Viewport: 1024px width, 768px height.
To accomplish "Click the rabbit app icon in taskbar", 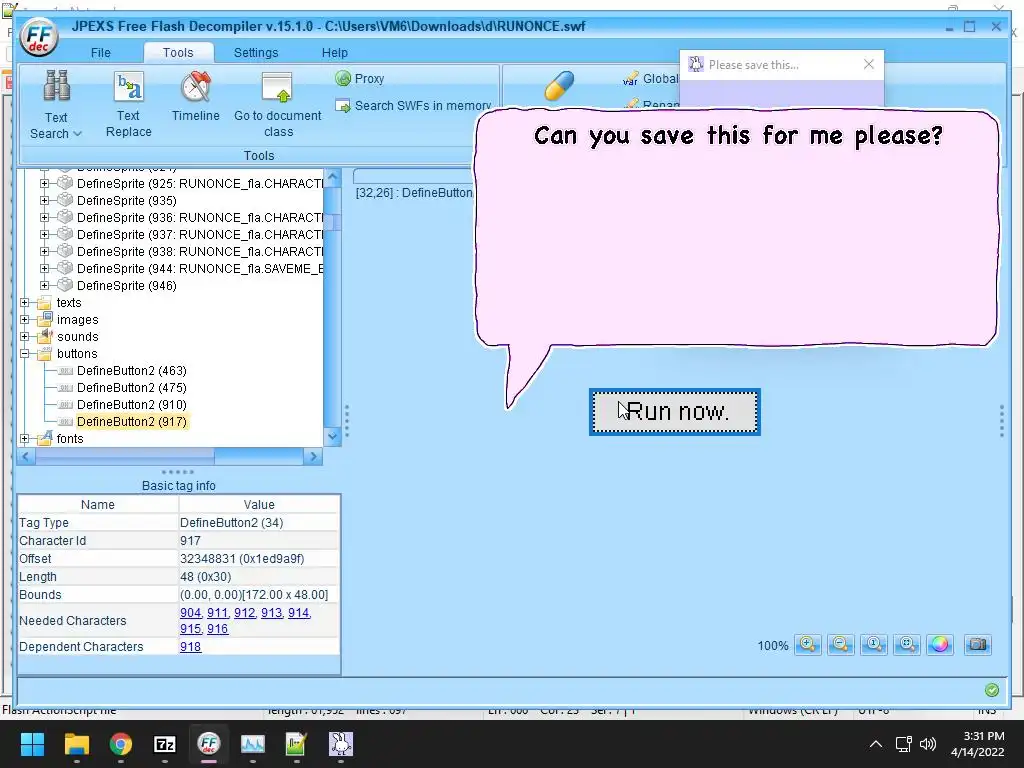I will pyautogui.click(x=340, y=743).
